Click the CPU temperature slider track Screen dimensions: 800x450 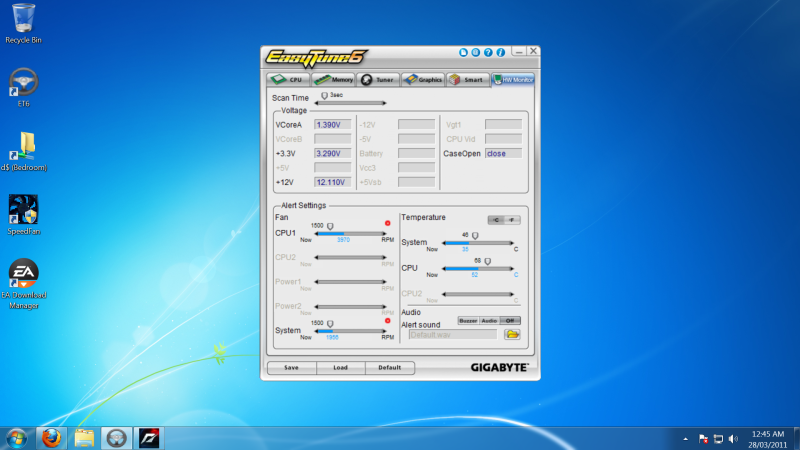[x=478, y=268]
